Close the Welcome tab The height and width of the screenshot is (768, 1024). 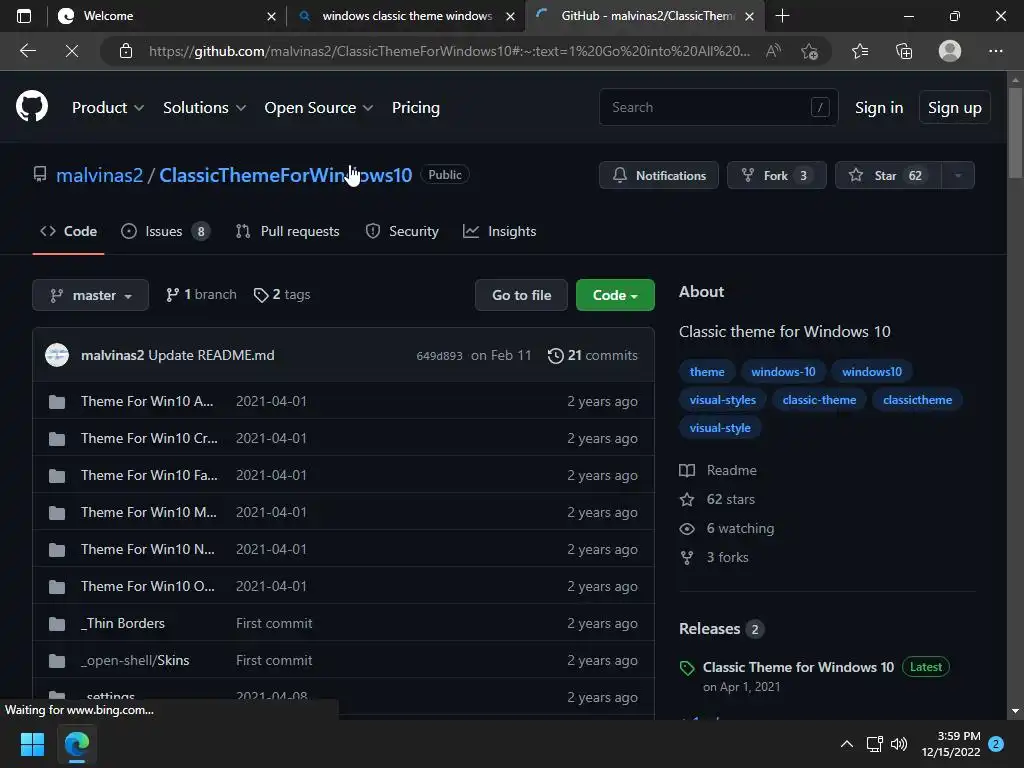(272, 16)
